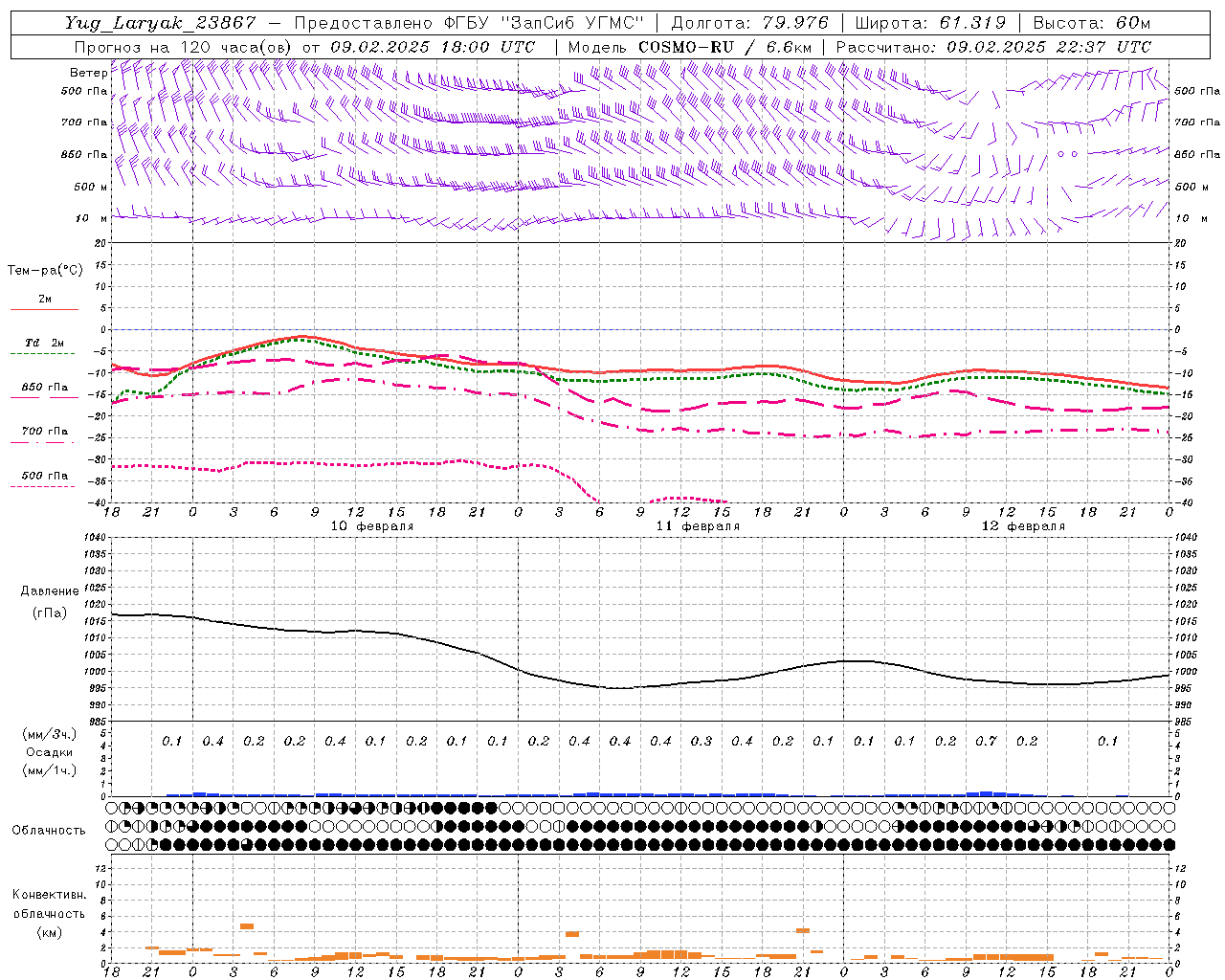Click the '12 февраля' date label
Viewport: 1225px width, 980px height.
tap(1023, 526)
